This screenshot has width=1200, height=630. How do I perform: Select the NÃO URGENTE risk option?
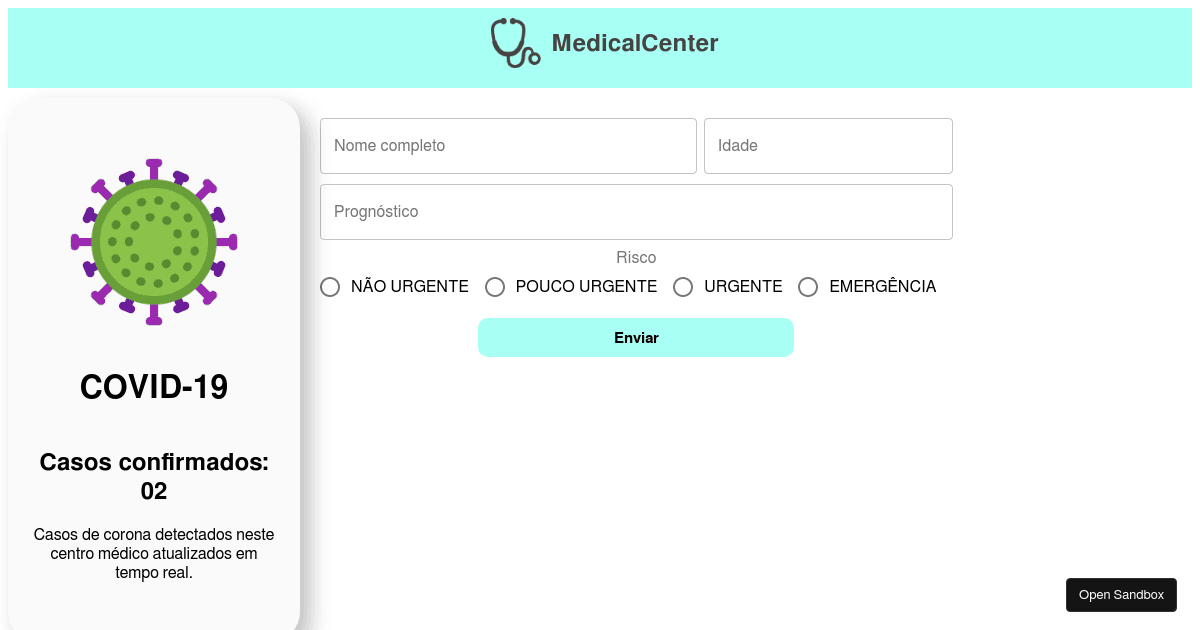click(x=330, y=287)
